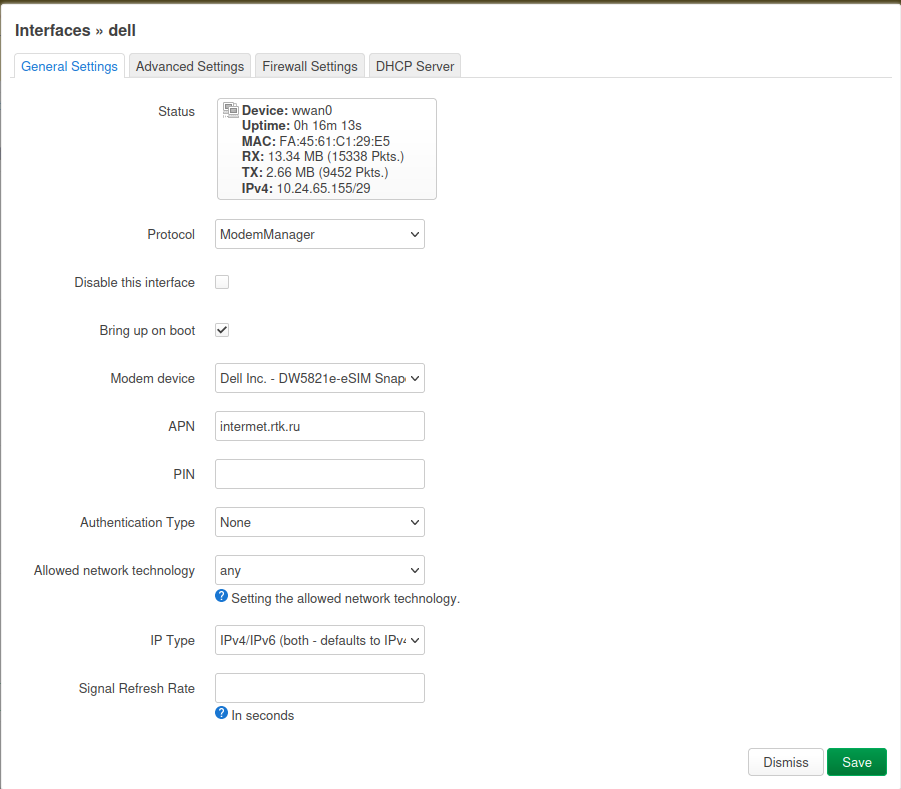Open the IP Type dropdown

tap(319, 640)
